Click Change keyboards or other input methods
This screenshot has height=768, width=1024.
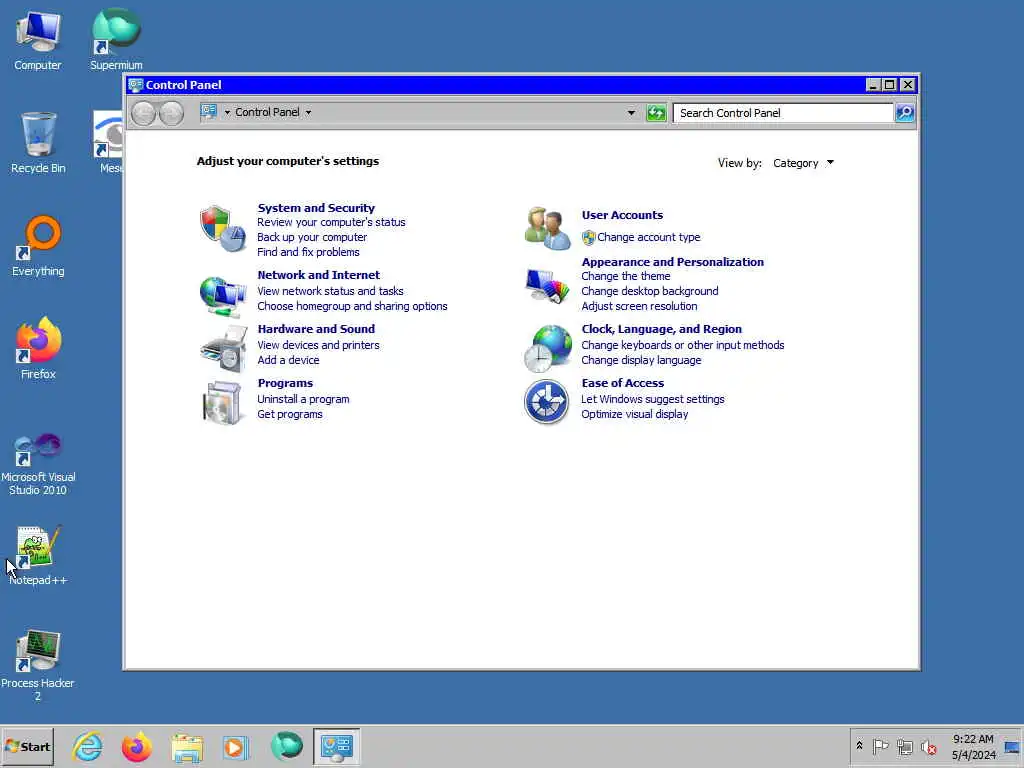683,345
